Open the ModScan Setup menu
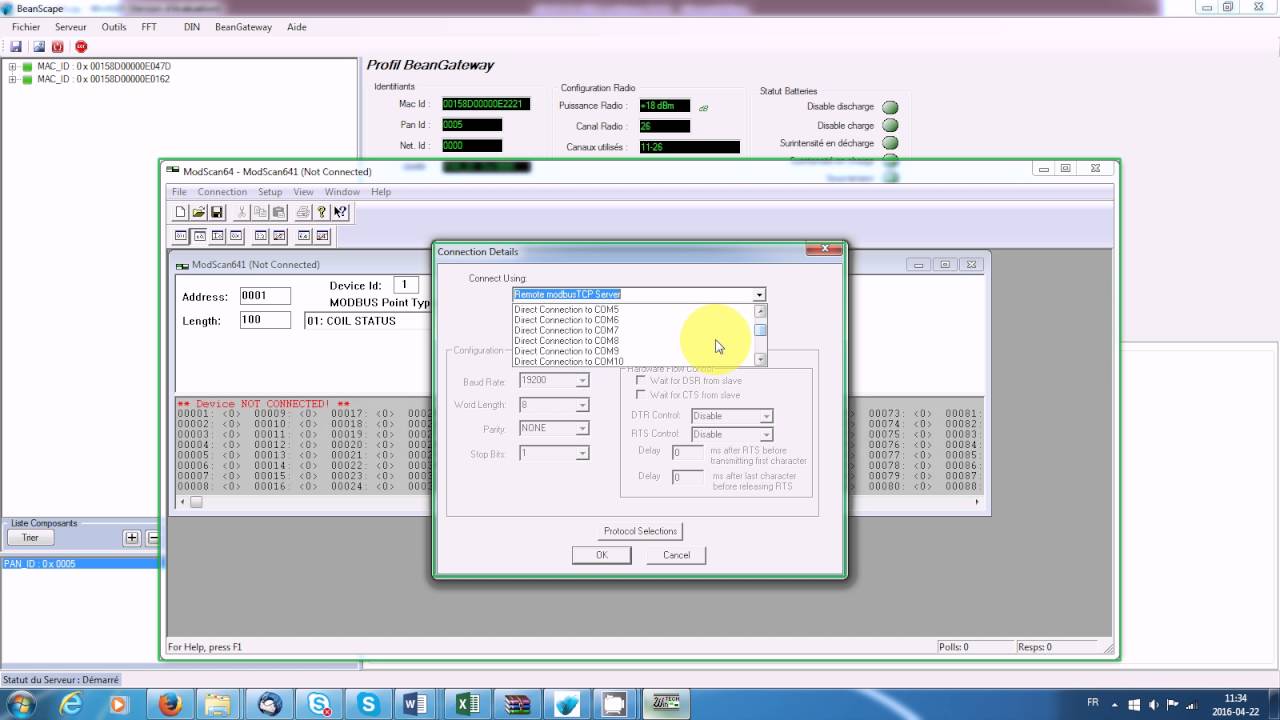The image size is (1280, 720). tap(270, 192)
